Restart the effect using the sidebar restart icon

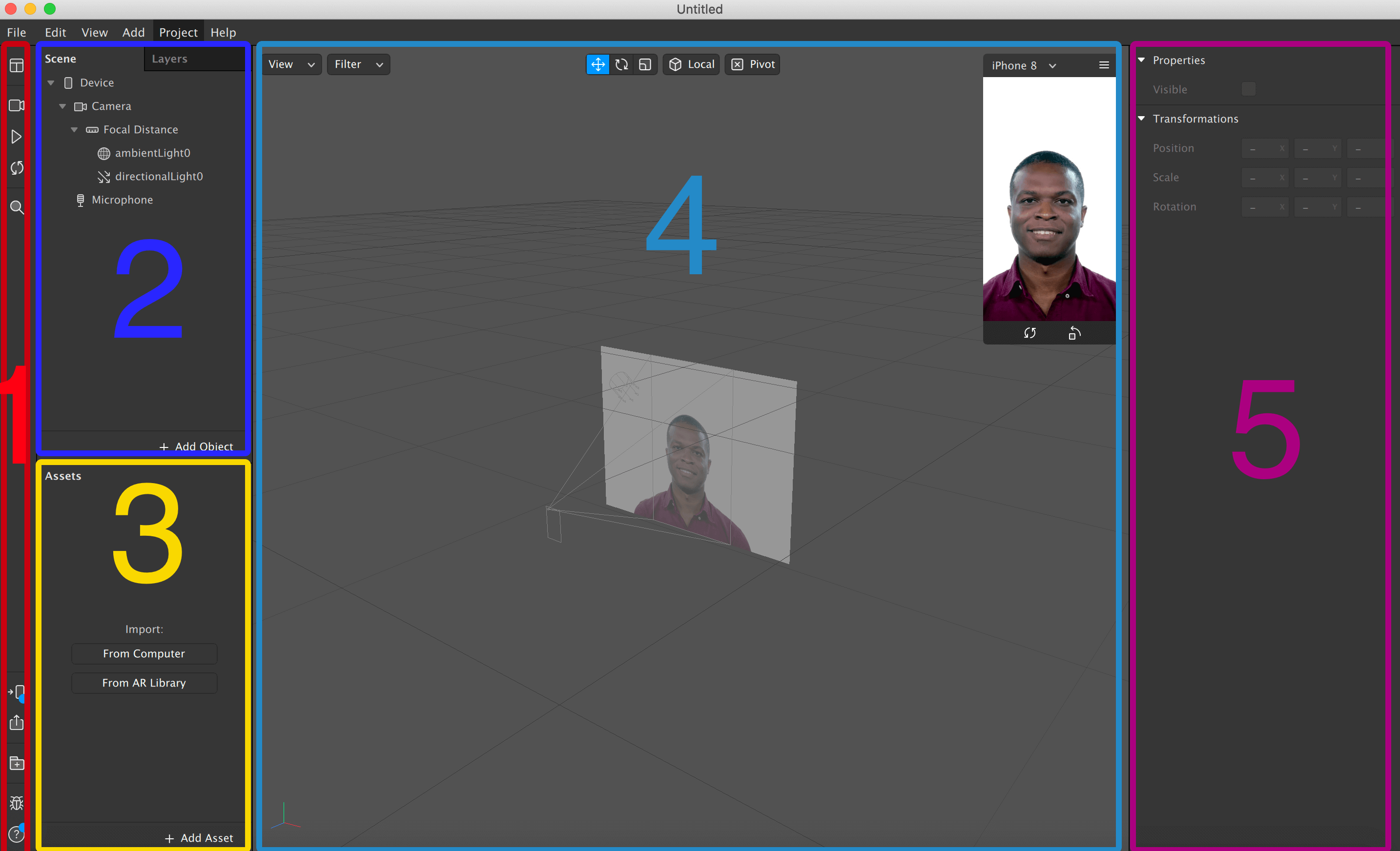pyautogui.click(x=17, y=167)
